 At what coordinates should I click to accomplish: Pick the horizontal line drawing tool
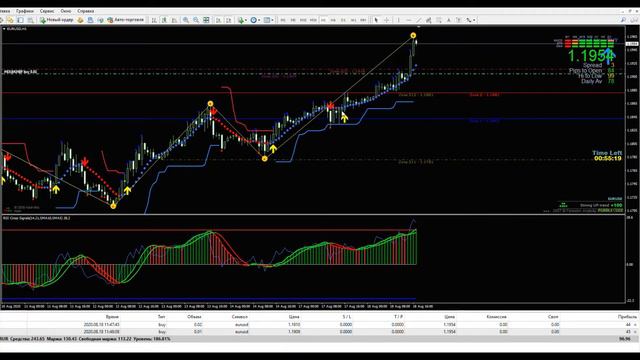pos(409,20)
